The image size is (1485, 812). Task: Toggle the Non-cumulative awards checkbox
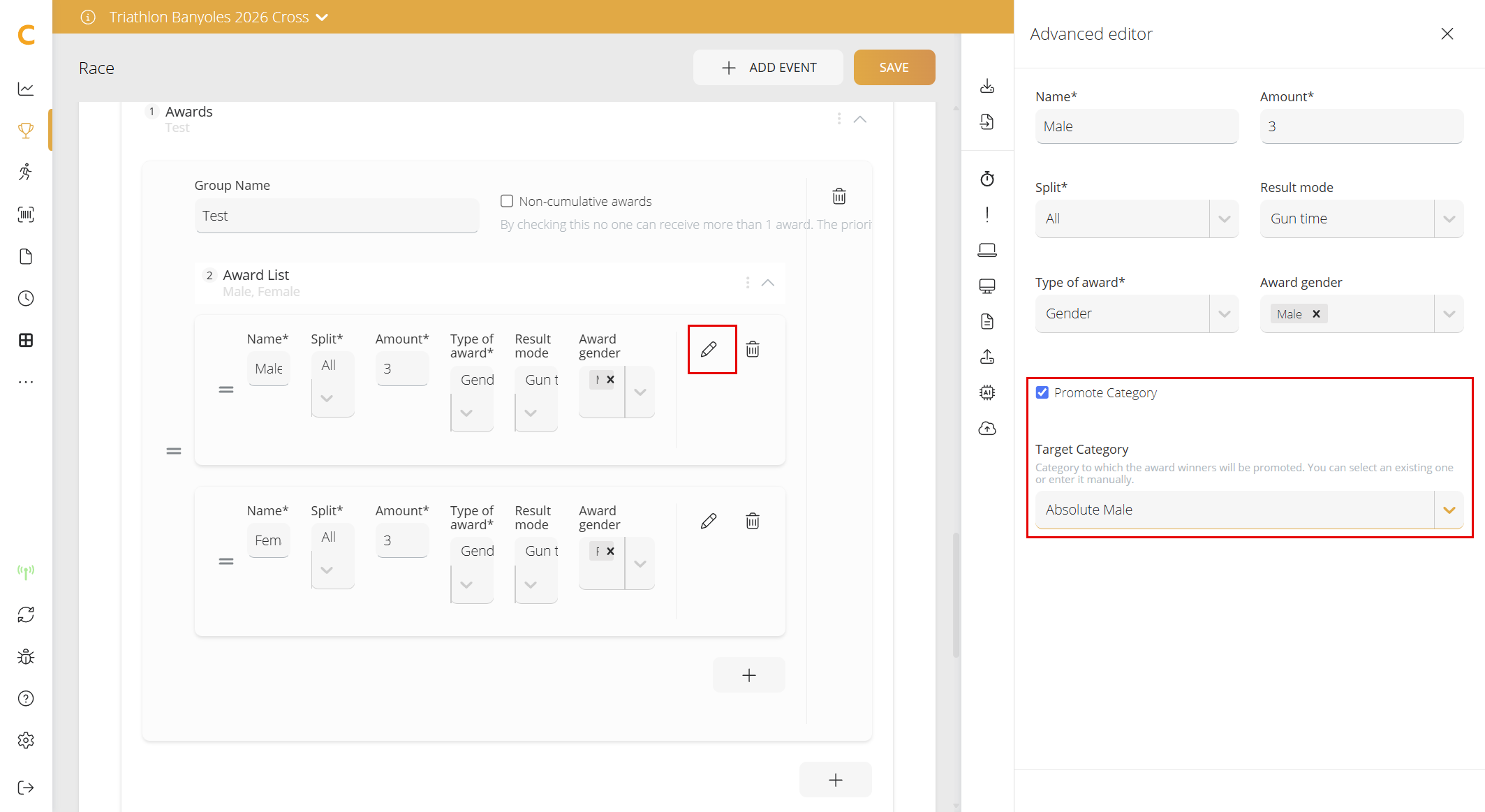507,201
